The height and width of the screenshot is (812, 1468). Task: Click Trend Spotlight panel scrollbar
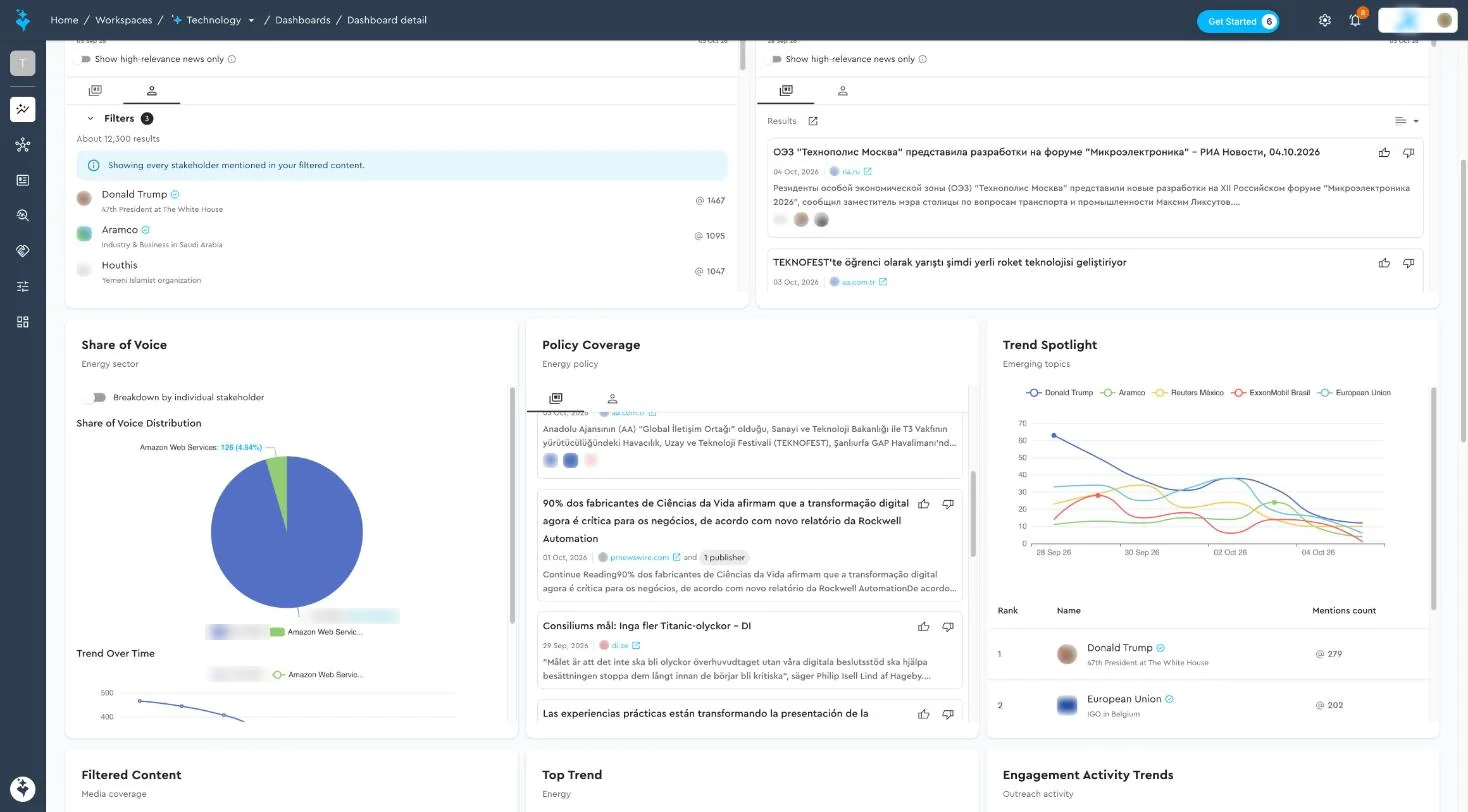[x=1433, y=498]
